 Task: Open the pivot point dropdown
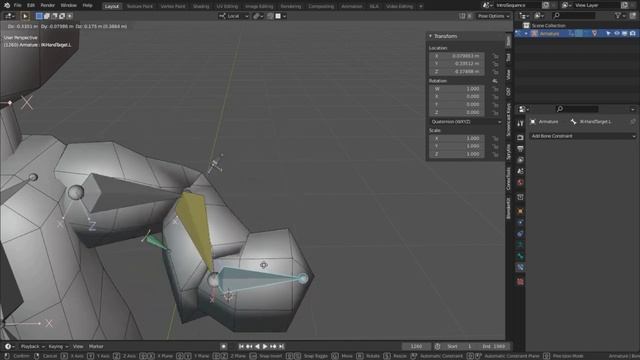(x=258, y=16)
